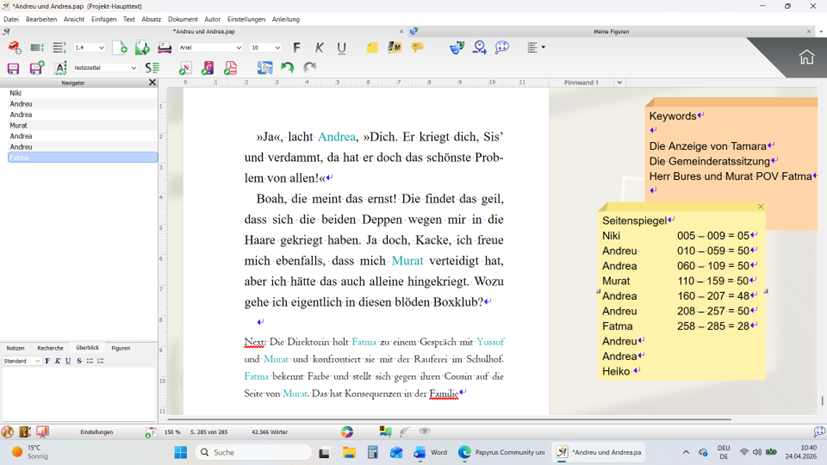This screenshot has height=465, width=827.
Task: Click the save disk icon
Action: 13,68
